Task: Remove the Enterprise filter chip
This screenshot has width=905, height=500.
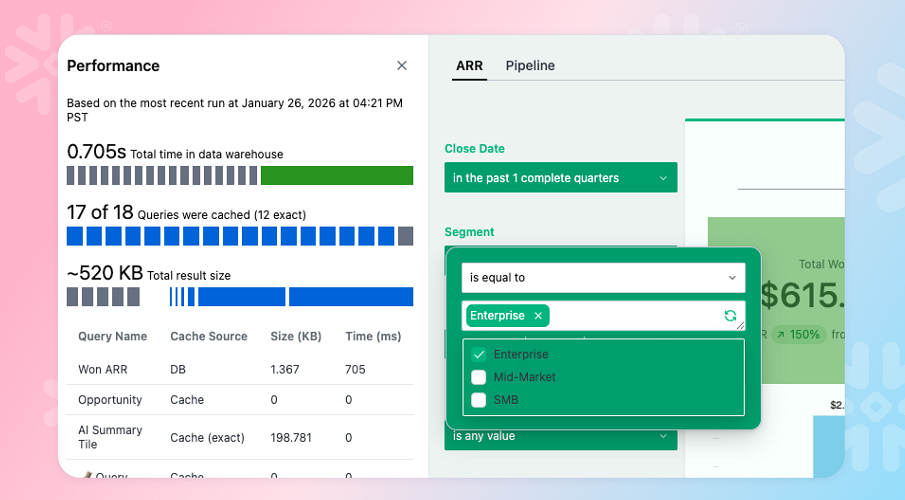Action: [x=538, y=316]
